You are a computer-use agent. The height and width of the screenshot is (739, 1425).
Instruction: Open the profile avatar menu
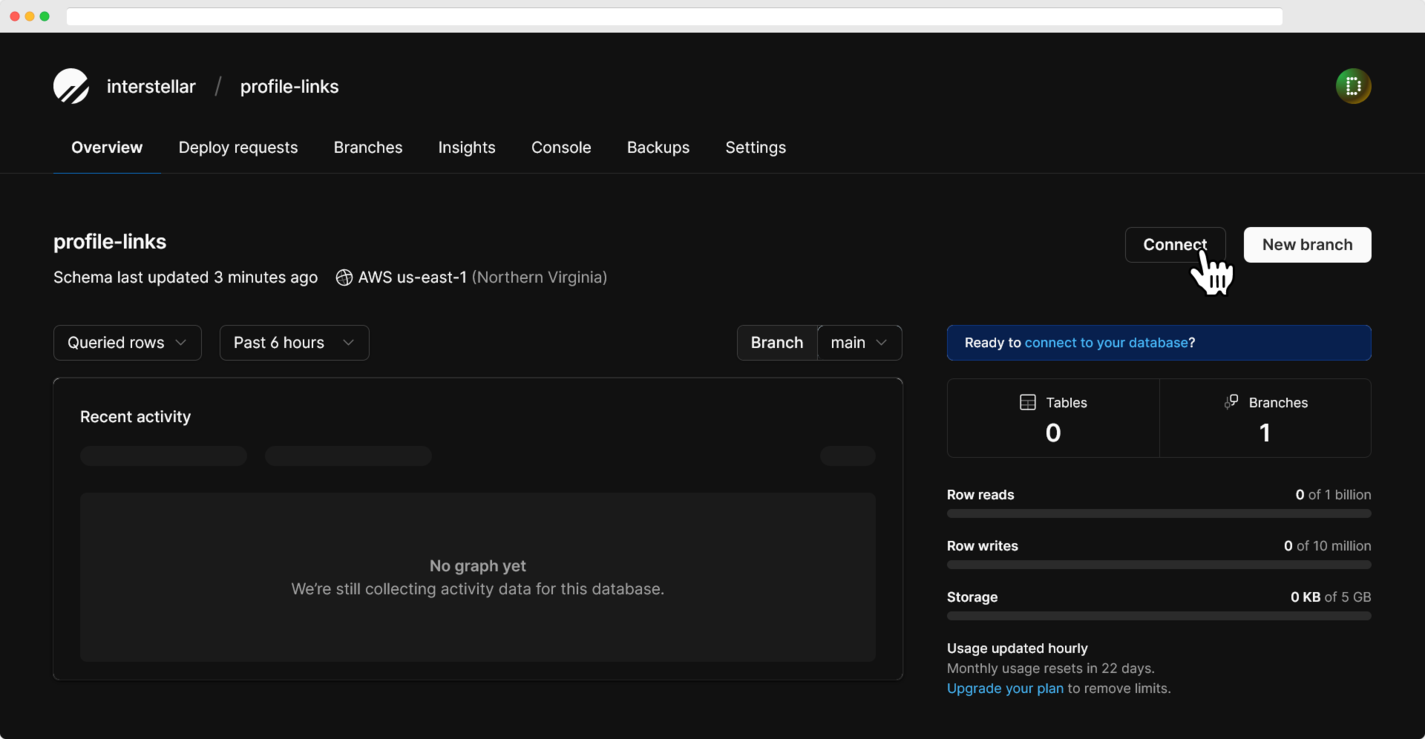point(1353,86)
